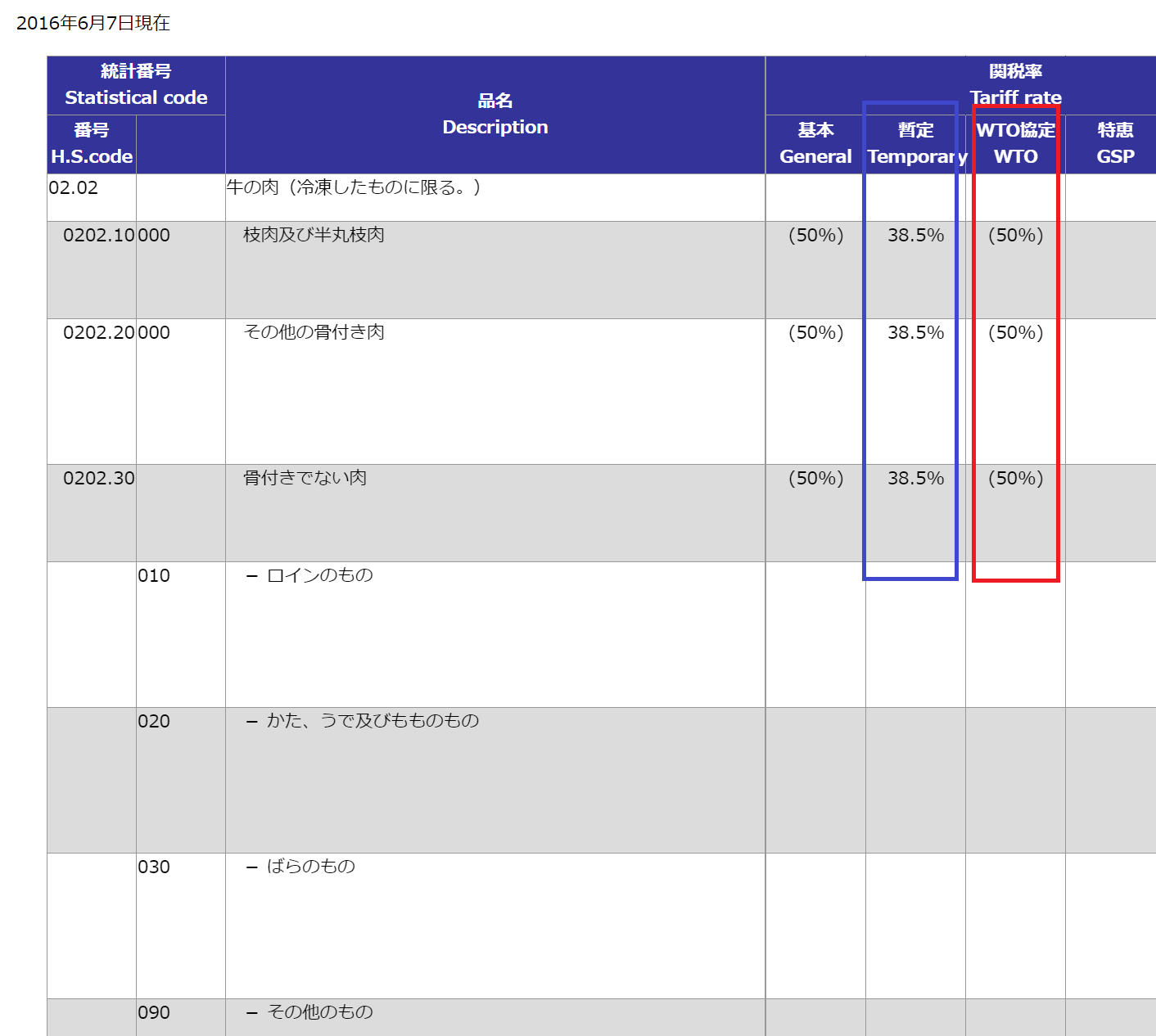This screenshot has width=1156, height=1036.
Task: Click Temporary rate 38.5% for 0202.30
Action: pyautogui.click(x=916, y=478)
